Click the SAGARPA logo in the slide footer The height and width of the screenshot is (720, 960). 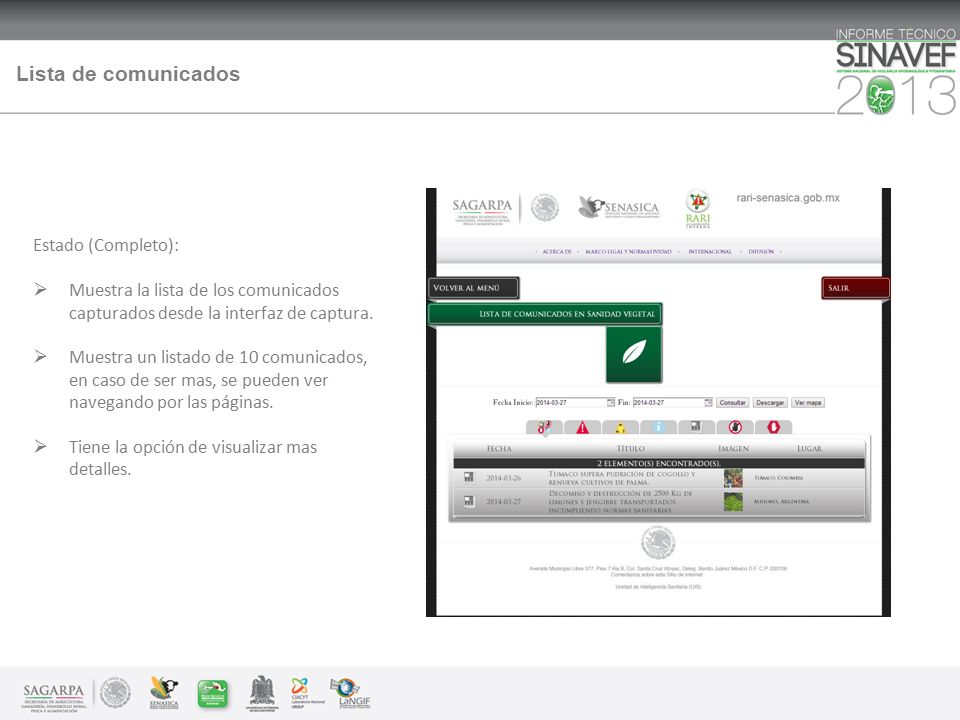pos(53,697)
